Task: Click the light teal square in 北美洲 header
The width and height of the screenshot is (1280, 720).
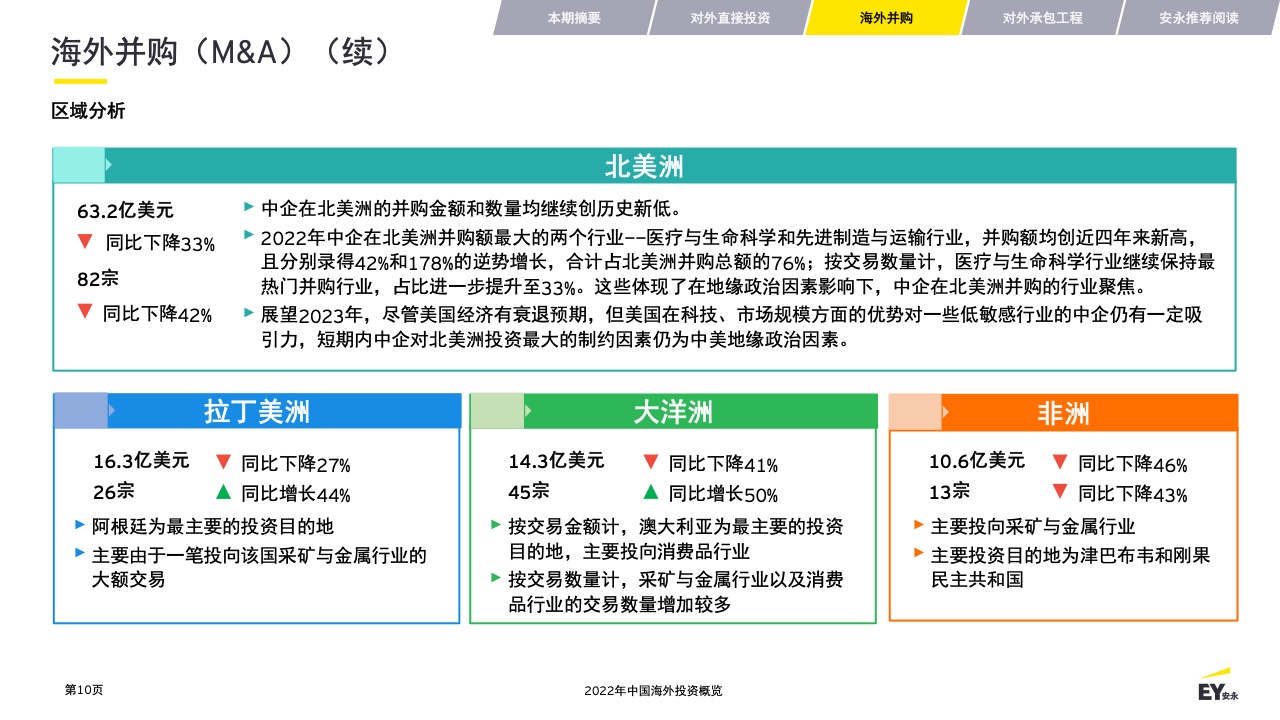Action: [79, 166]
